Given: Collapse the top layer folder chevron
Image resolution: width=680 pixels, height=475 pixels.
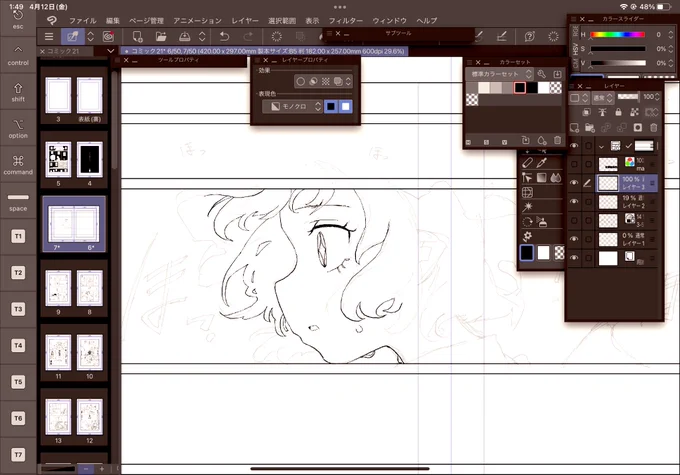Looking at the screenshot, I should 602,147.
